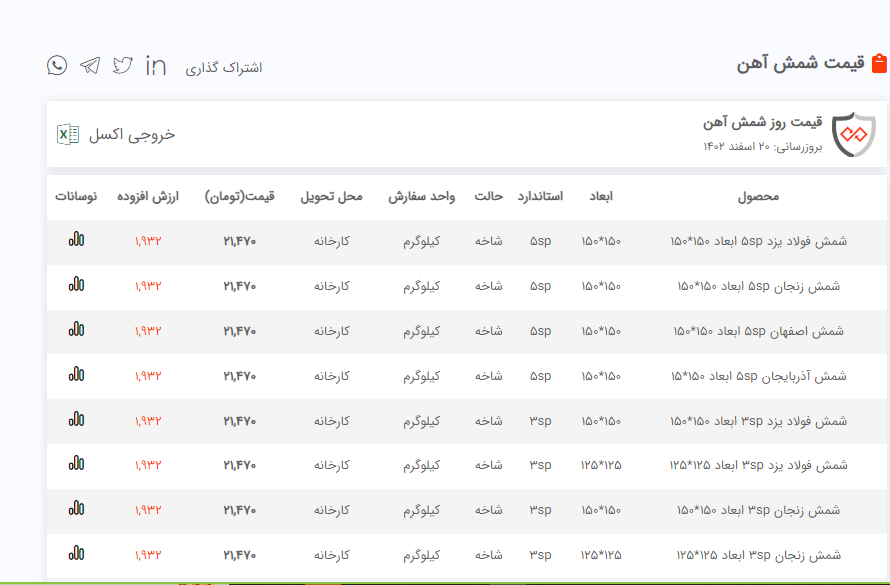The width and height of the screenshot is (890, 585).
Task: Click the ارزش افزوده column header
Action: pos(148,196)
